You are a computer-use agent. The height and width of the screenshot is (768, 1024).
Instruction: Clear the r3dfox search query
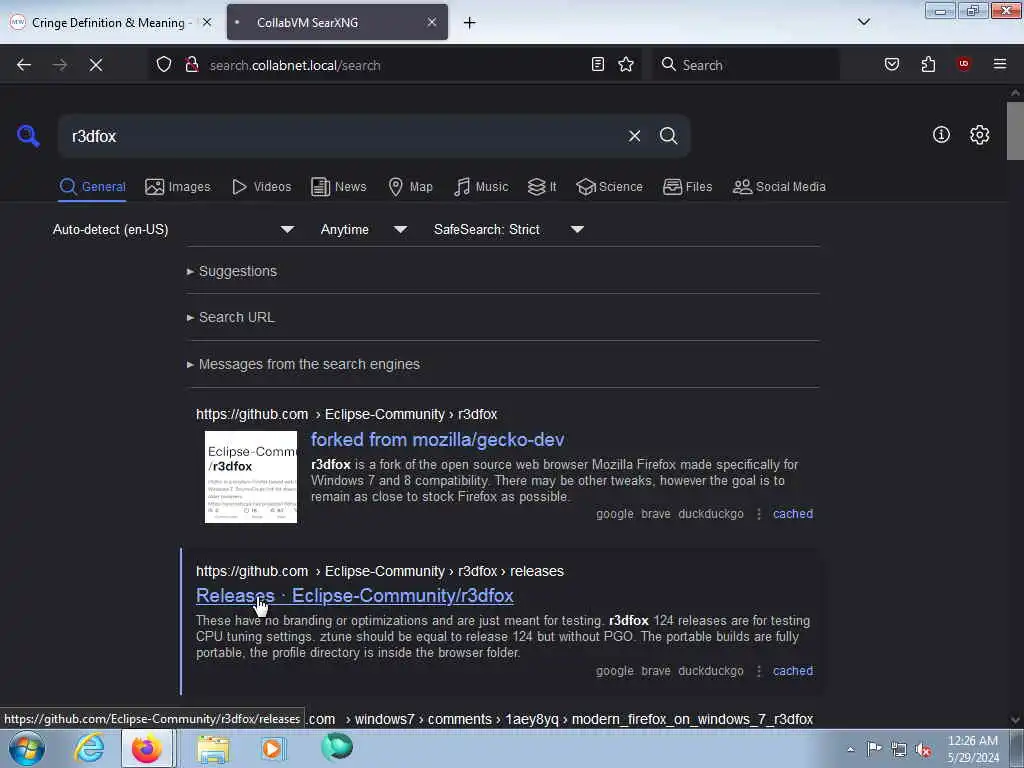634,136
